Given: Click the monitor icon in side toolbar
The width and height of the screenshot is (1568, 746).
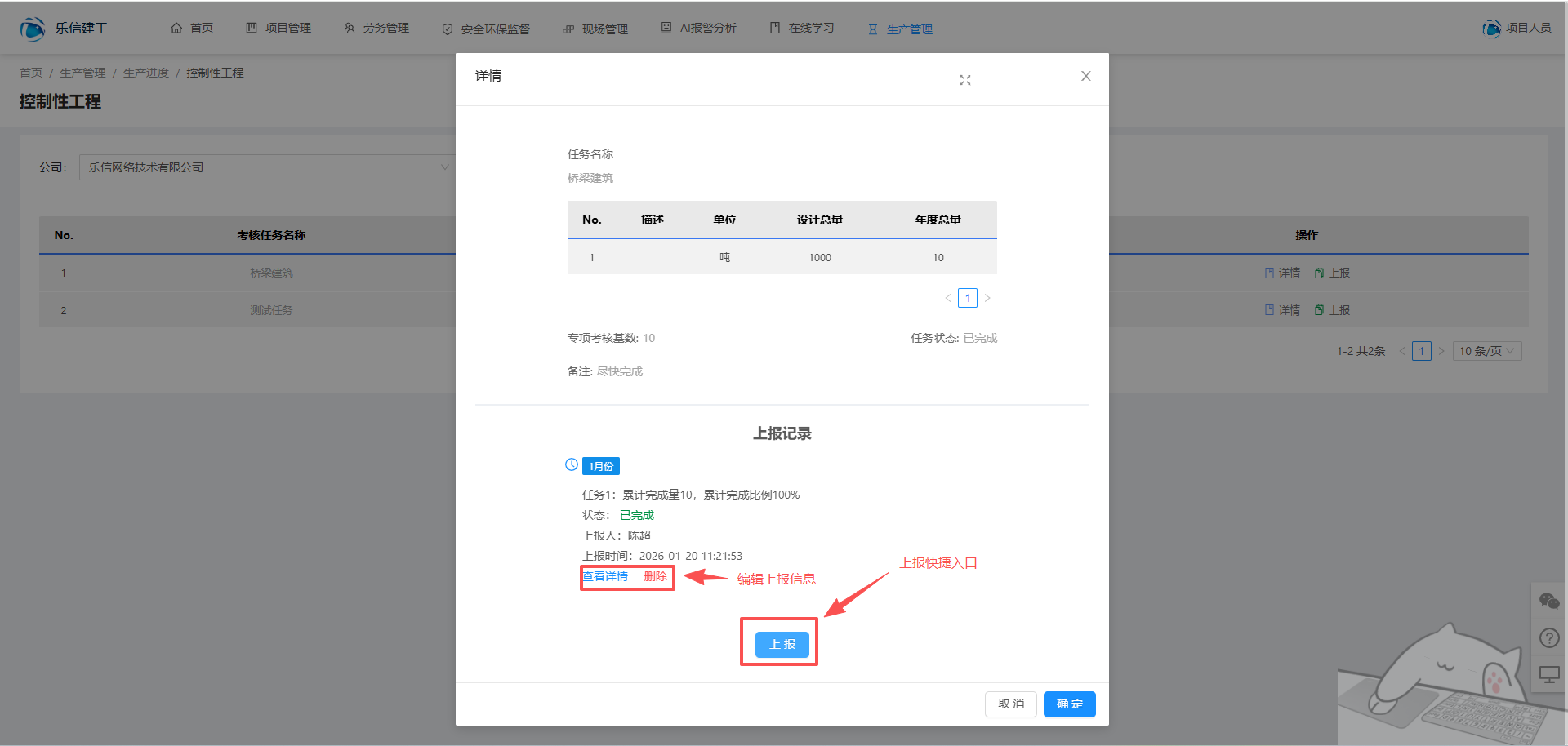Looking at the screenshot, I should [1549, 675].
